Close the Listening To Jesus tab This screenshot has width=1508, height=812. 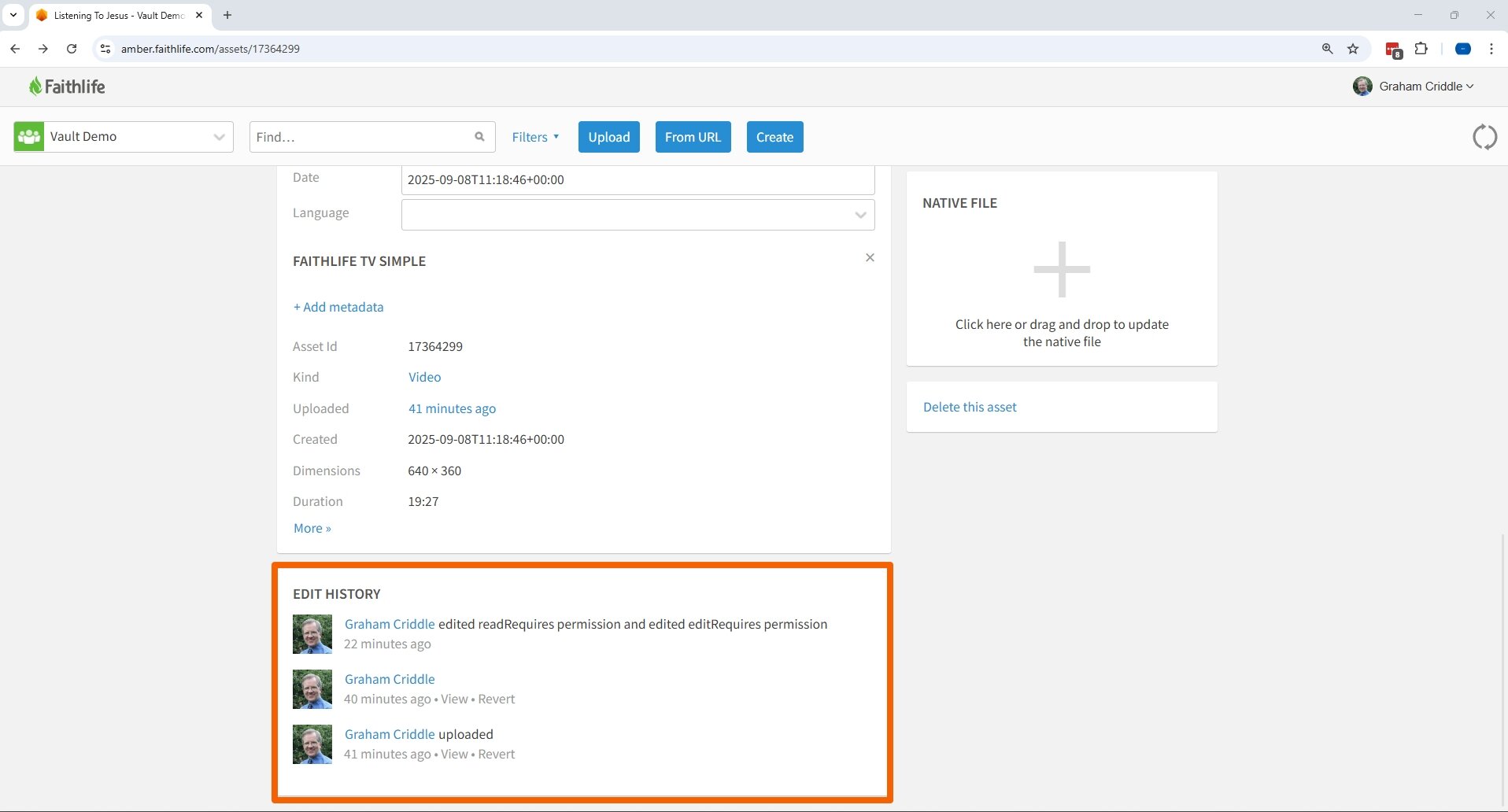(x=199, y=15)
